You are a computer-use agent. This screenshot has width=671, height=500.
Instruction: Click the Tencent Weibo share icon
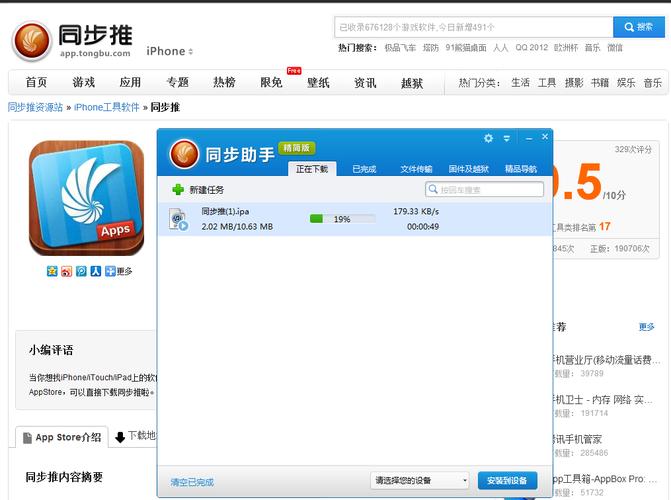(x=81, y=271)
